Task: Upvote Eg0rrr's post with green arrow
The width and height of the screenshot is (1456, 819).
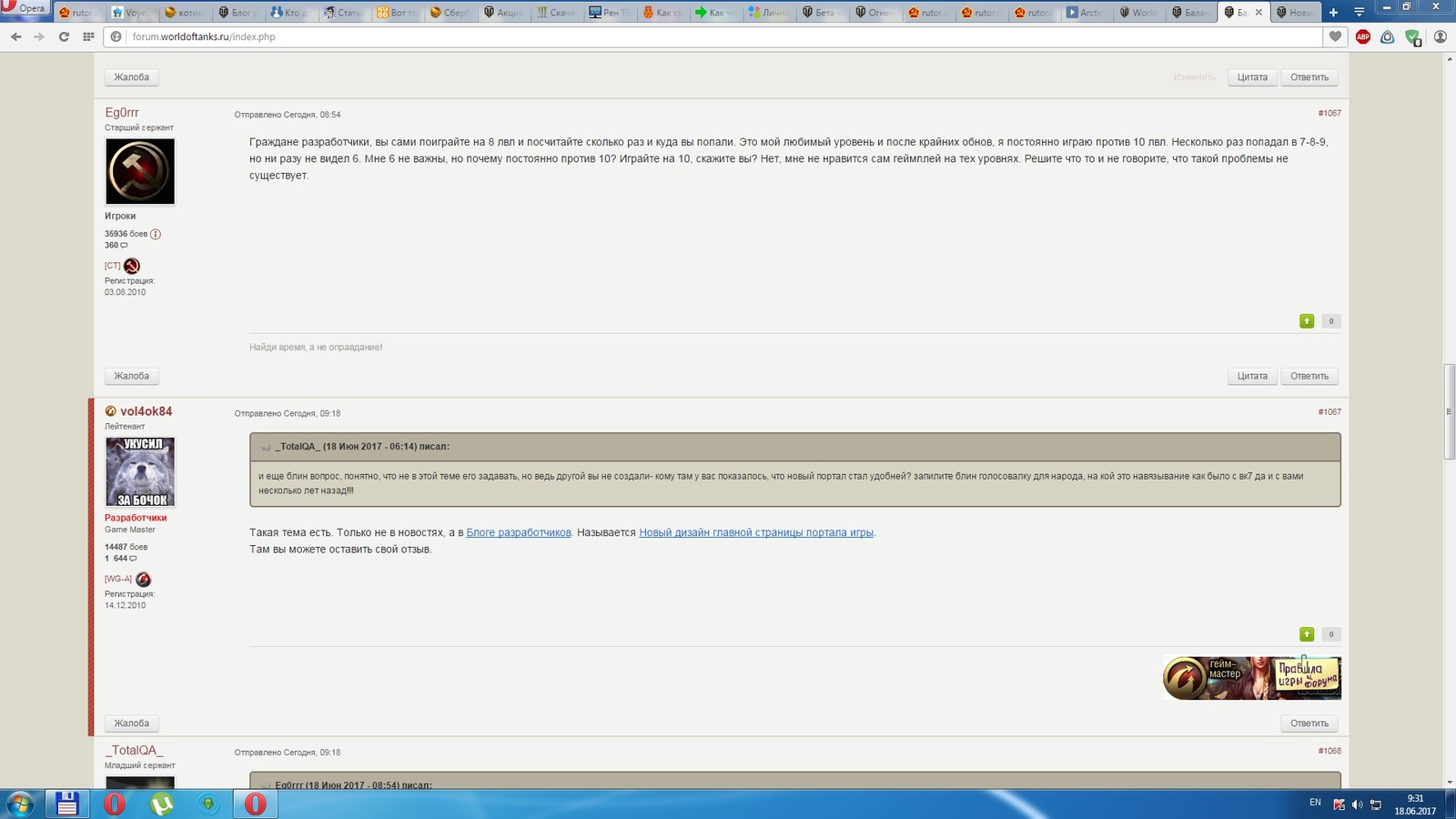Action: [x=1307, y=321]
